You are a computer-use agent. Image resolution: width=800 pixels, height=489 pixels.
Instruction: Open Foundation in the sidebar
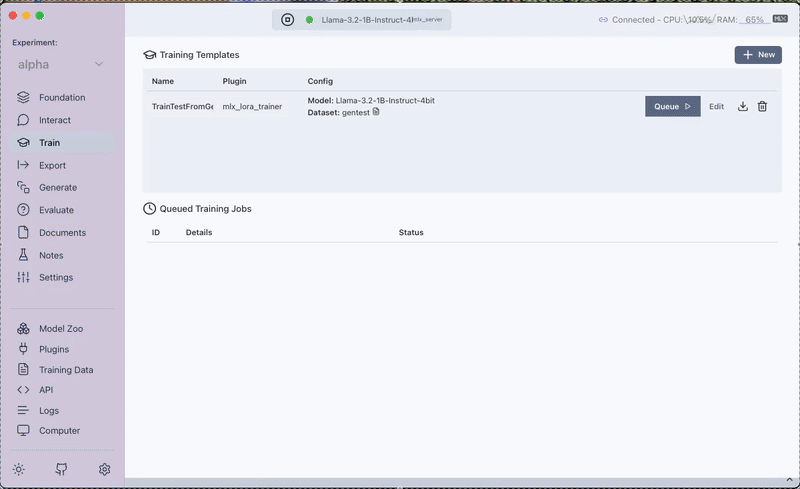pos(61,98)
